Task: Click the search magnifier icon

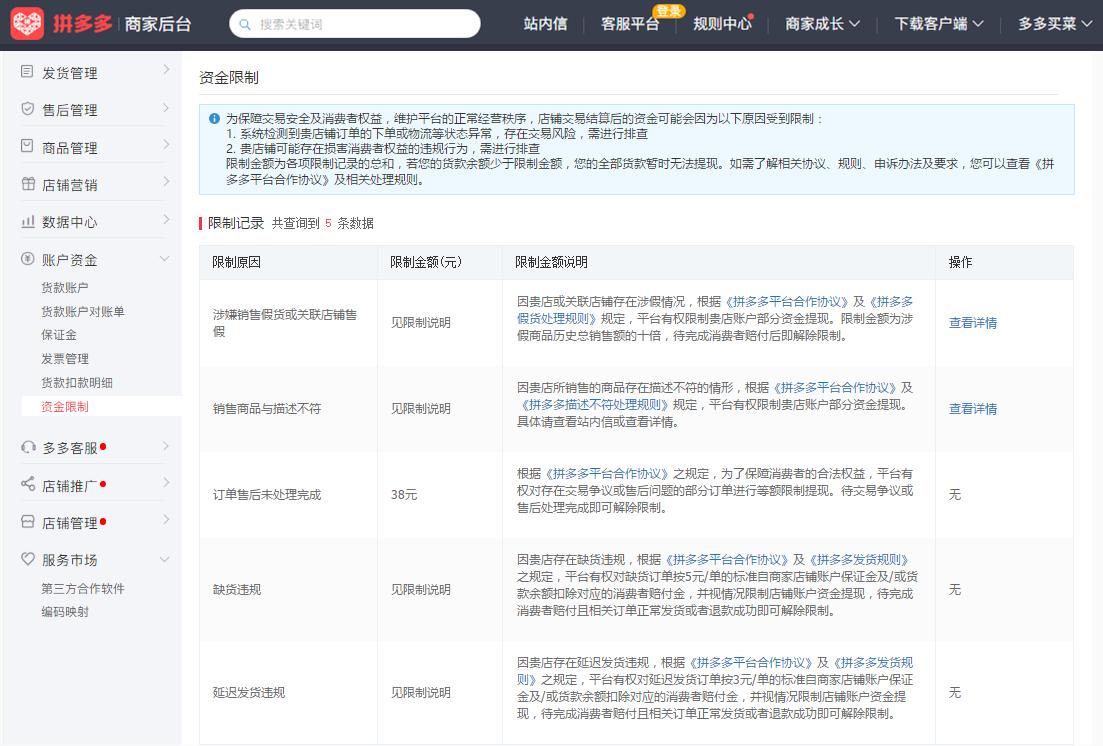Action: click(x=243, y=22)
